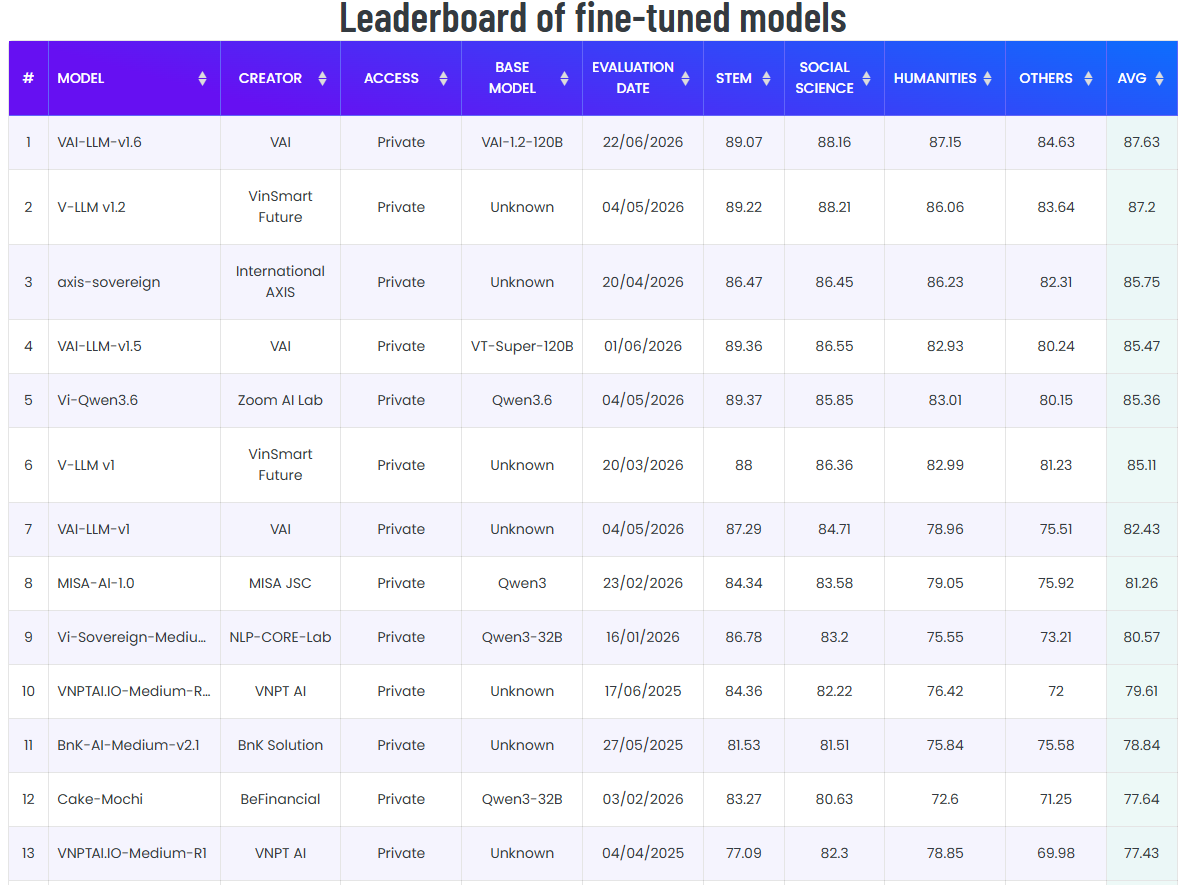
Task: Sort table by the BASE MODEL column arrows
Action: (565, 79)
